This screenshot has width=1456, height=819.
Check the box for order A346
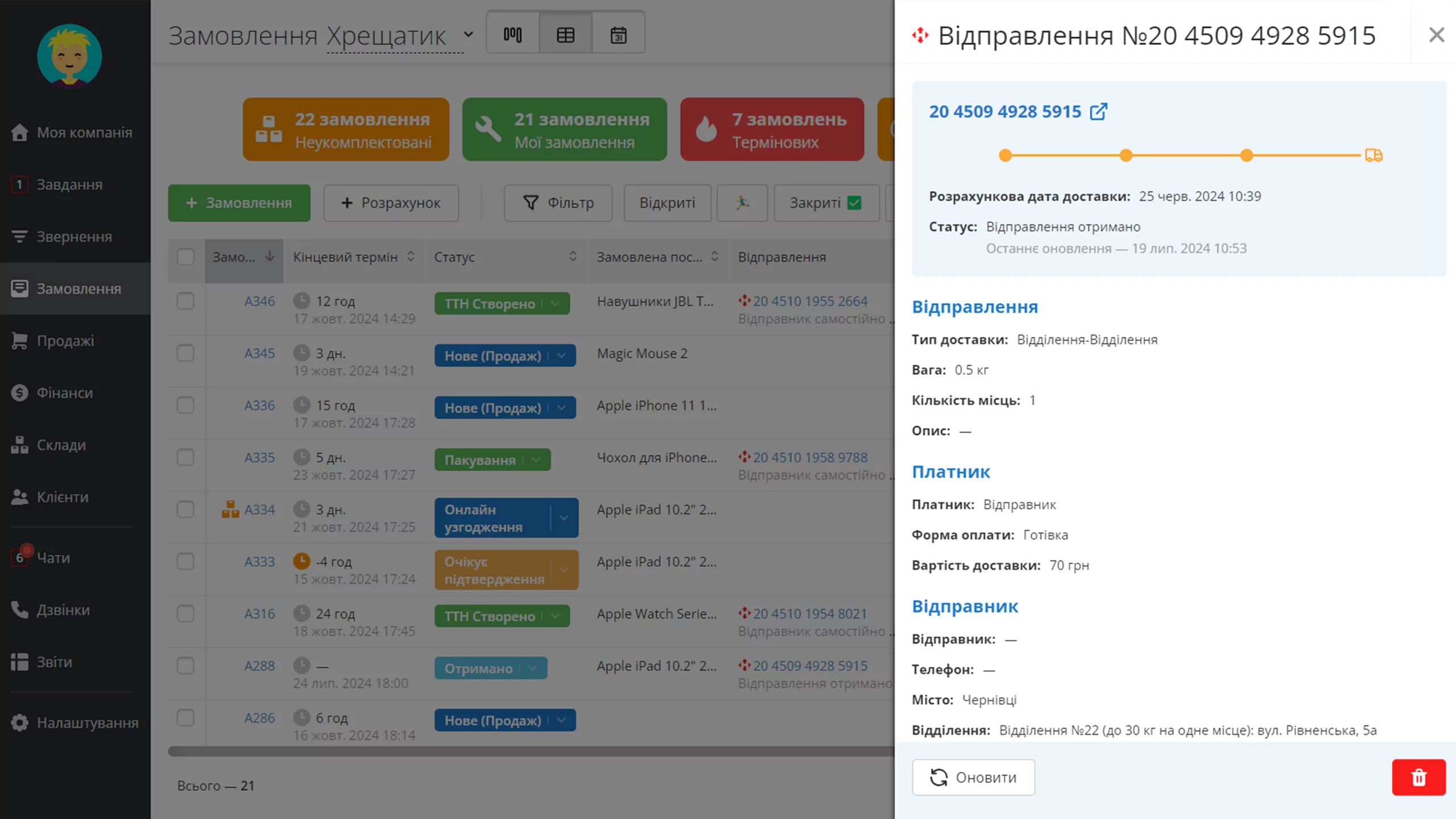click(x=185, y=301)
